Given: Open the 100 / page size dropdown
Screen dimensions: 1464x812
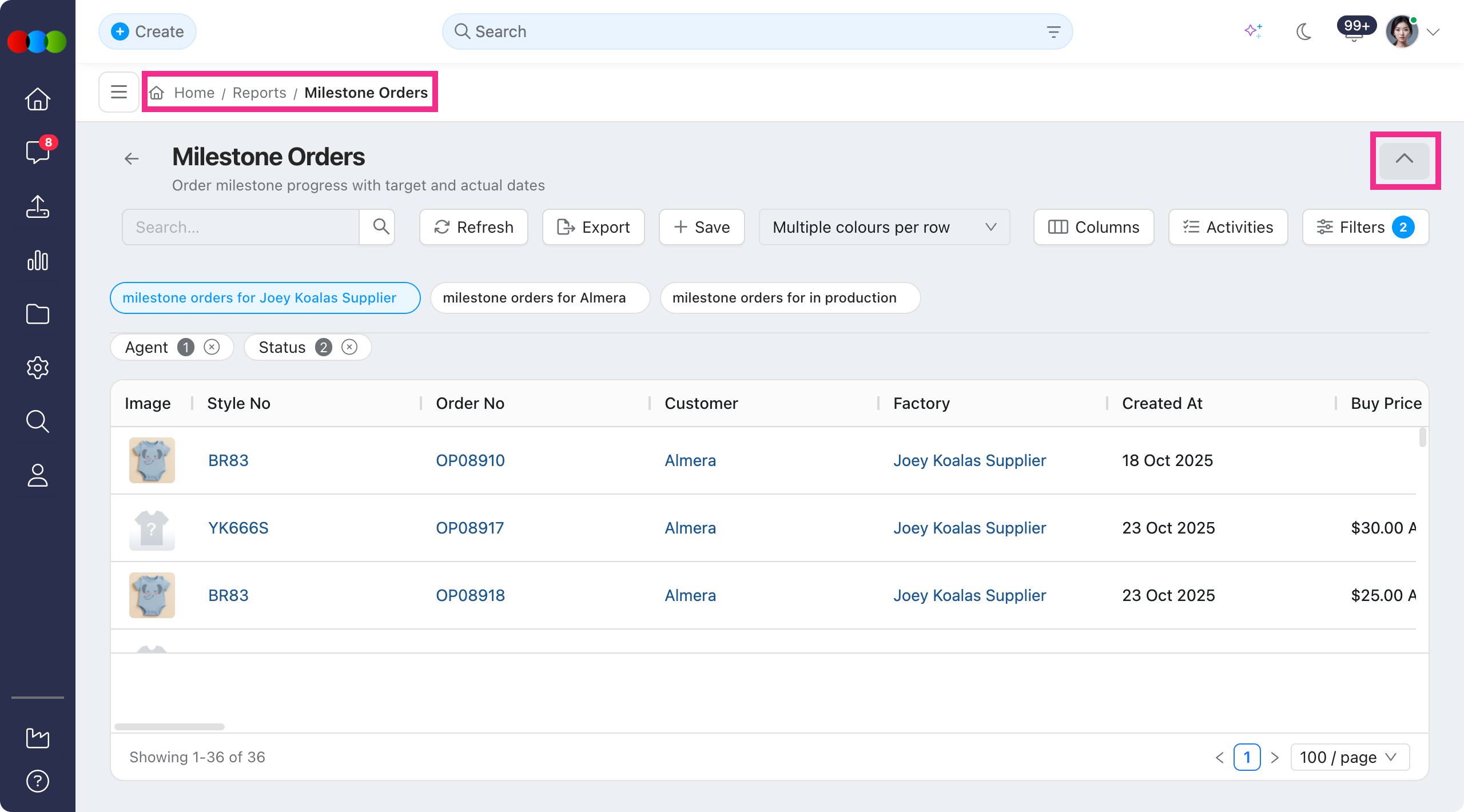Looking at the screenshot, I should pyautogui.click(x=1350, y=757).
